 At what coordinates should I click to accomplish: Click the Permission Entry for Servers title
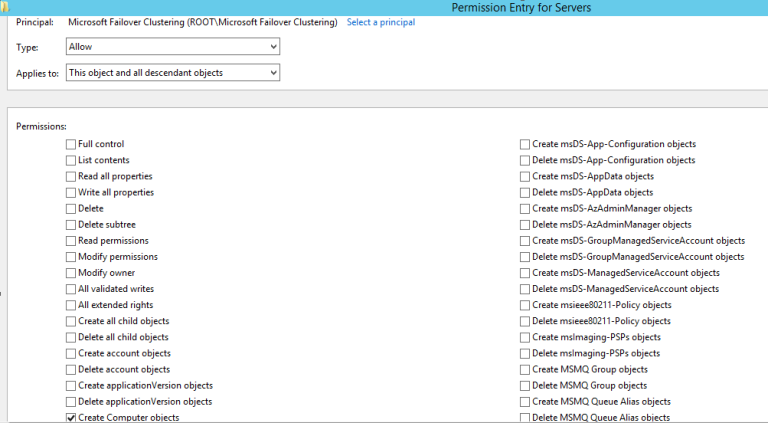click(521, 7)
